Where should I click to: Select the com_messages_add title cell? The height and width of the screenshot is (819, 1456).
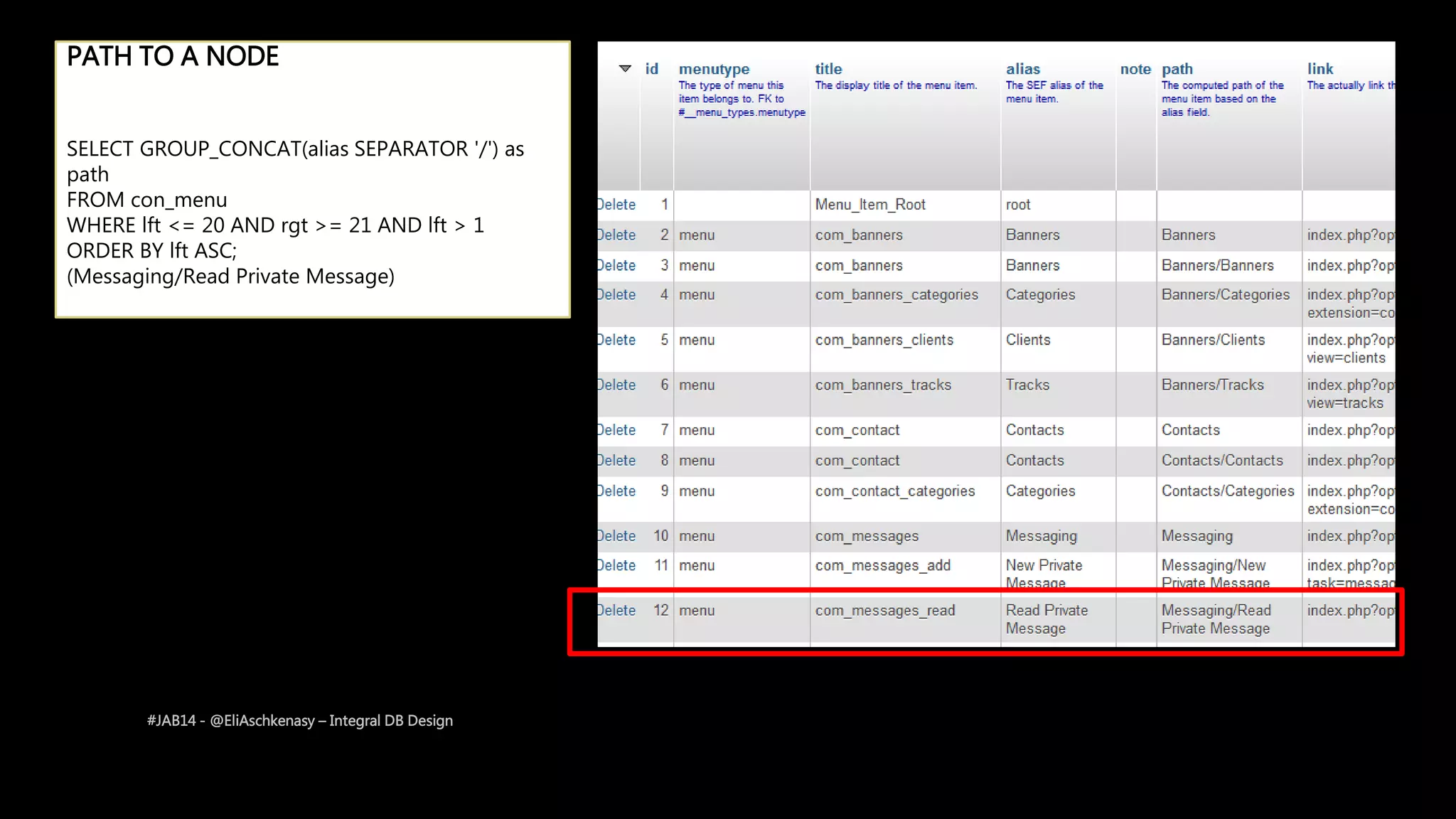[x=905, y=571]
